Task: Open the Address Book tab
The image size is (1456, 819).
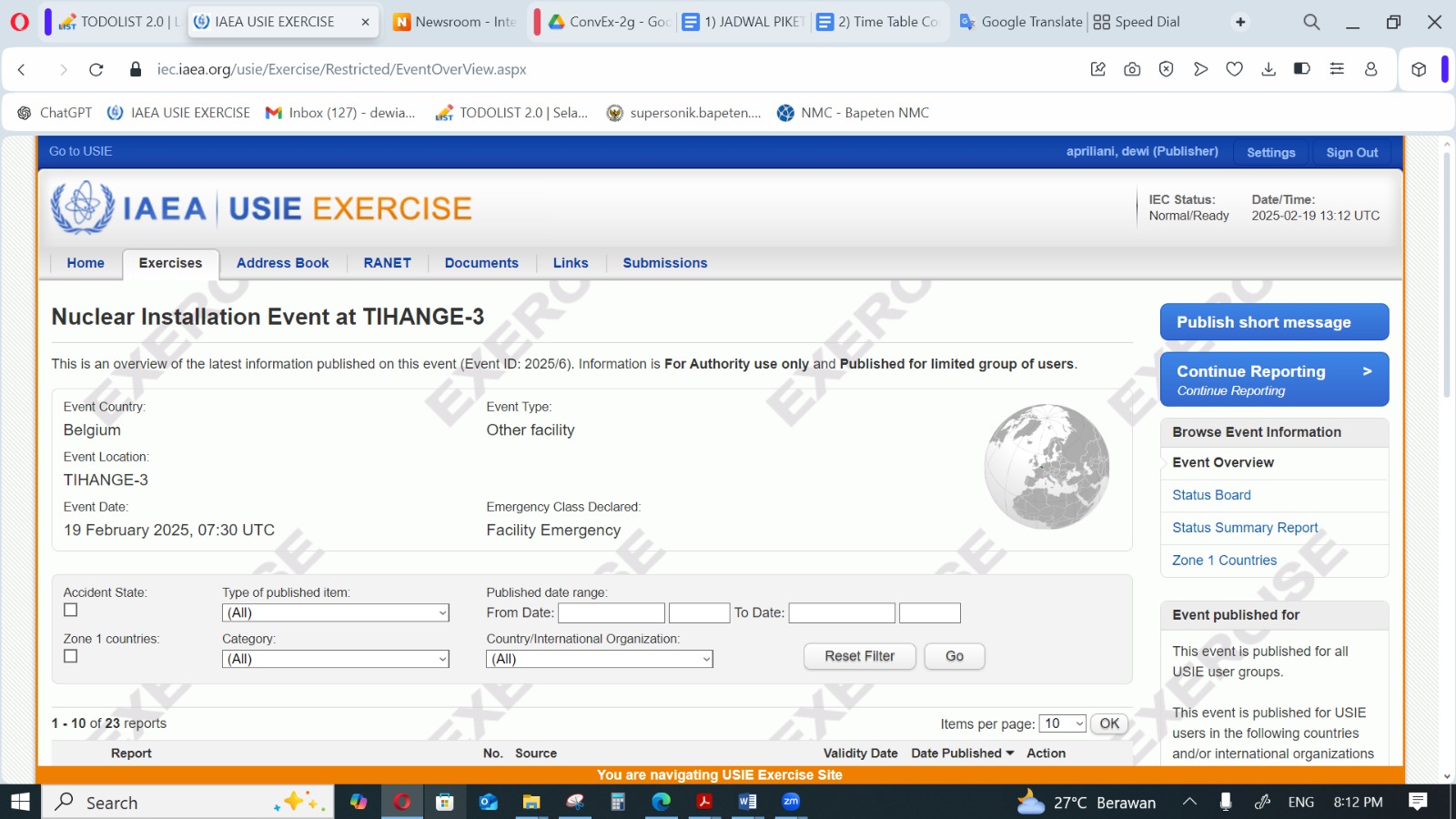Action: click(x=283, y=263)
